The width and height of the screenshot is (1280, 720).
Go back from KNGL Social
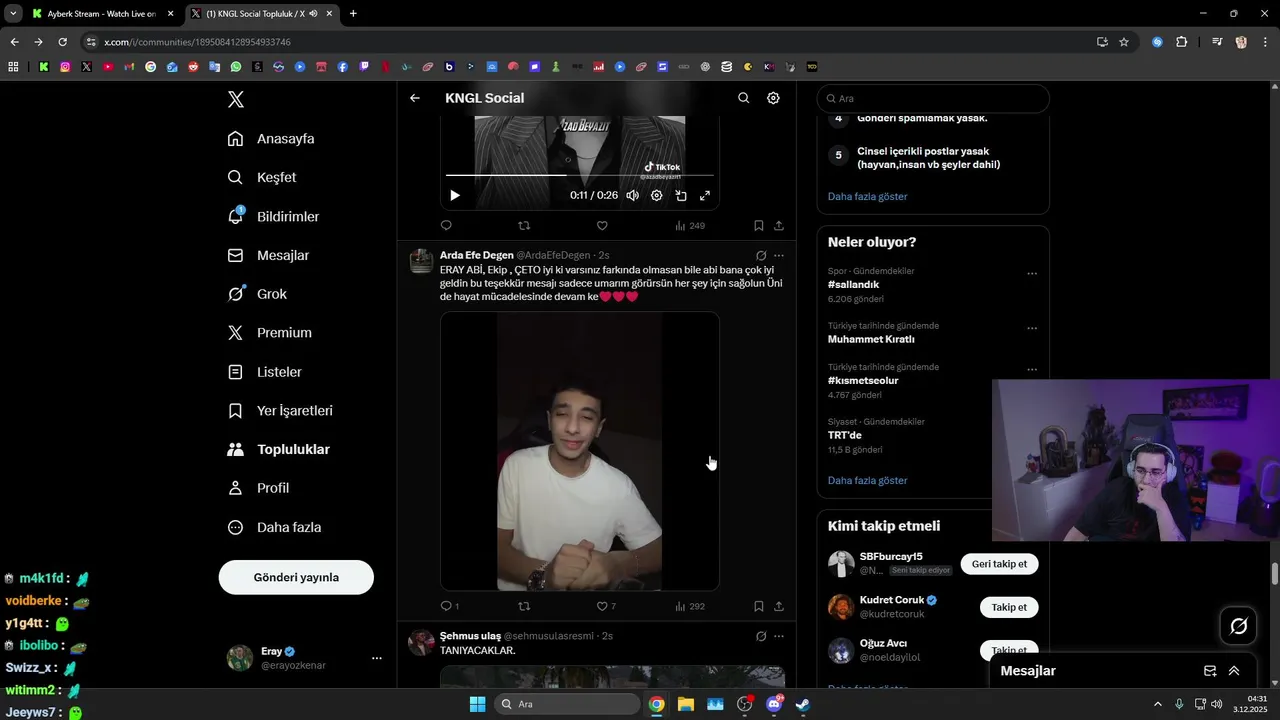point(415,98)
